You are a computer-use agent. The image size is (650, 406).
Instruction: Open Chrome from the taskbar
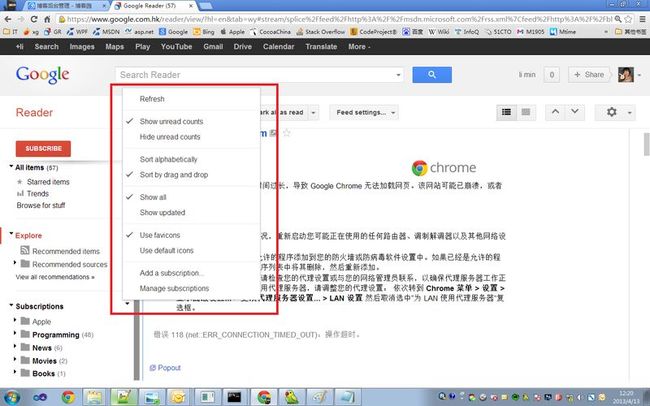(x=68, y=397)
